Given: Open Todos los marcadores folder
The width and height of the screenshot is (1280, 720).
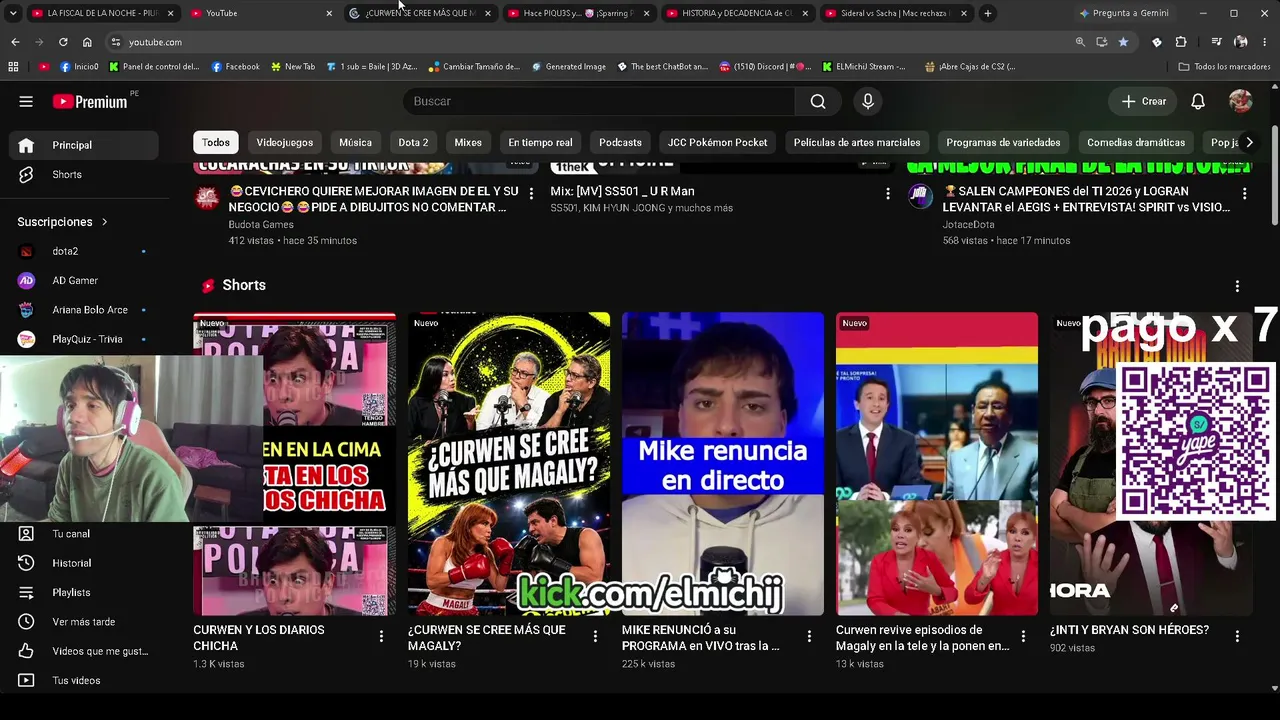Looking at the screenshot, I should point(1225,67).
